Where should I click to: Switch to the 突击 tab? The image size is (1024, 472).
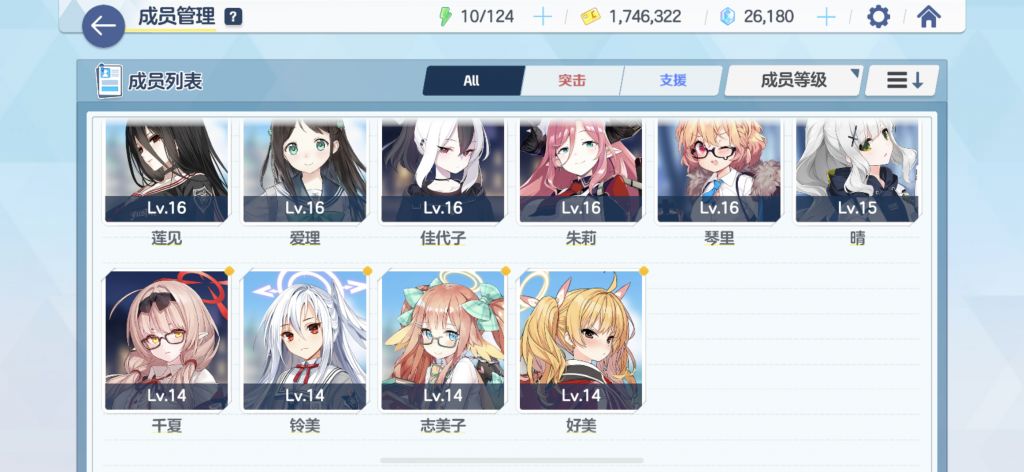click(x=572, y=81)
